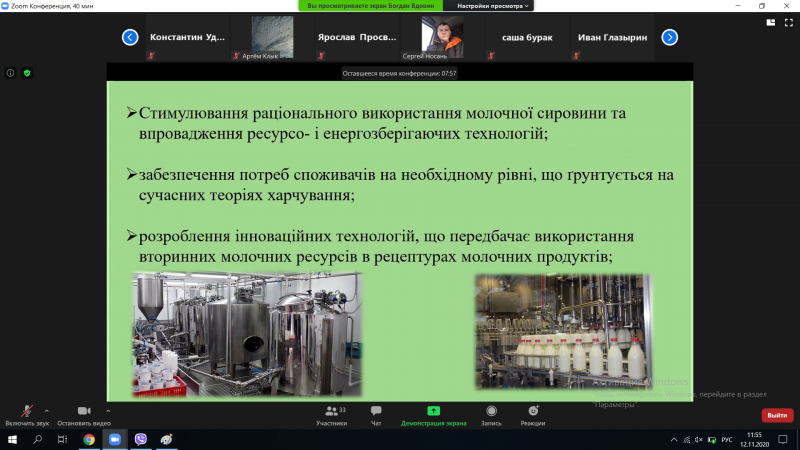Open Viber from taskbar
This screenshot has height=450, width=800.
point(141,439)
